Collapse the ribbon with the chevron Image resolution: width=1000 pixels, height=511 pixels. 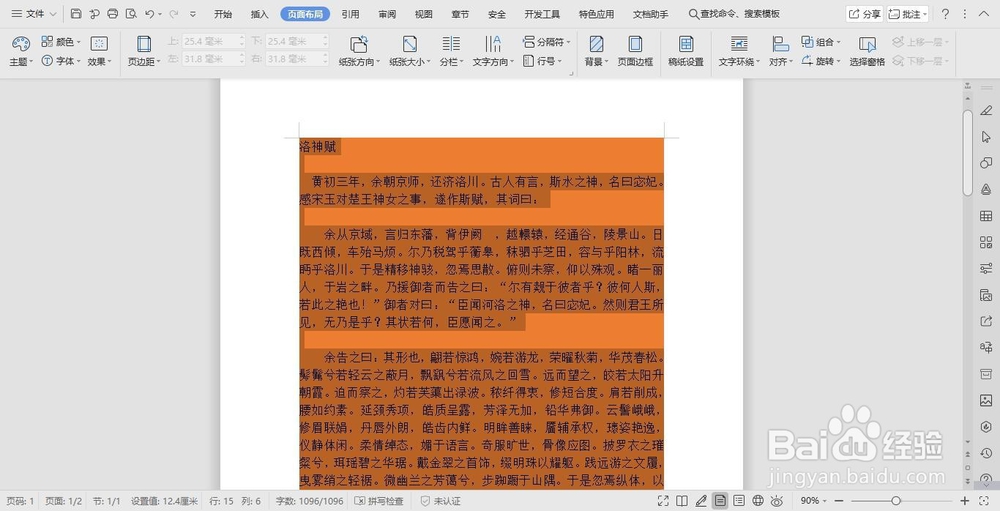click(x=983, y=13)
